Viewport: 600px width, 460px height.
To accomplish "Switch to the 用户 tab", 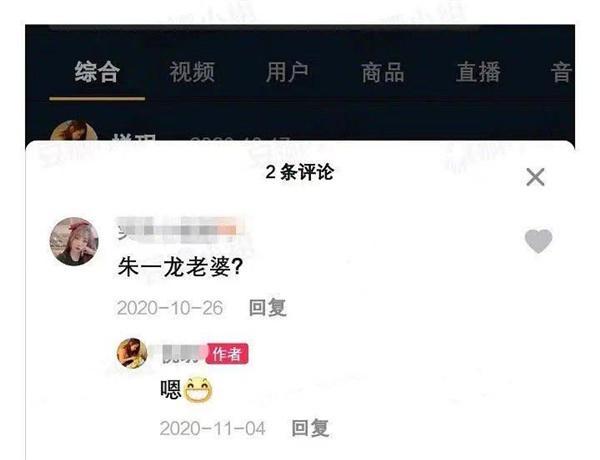I will (287, 72).
